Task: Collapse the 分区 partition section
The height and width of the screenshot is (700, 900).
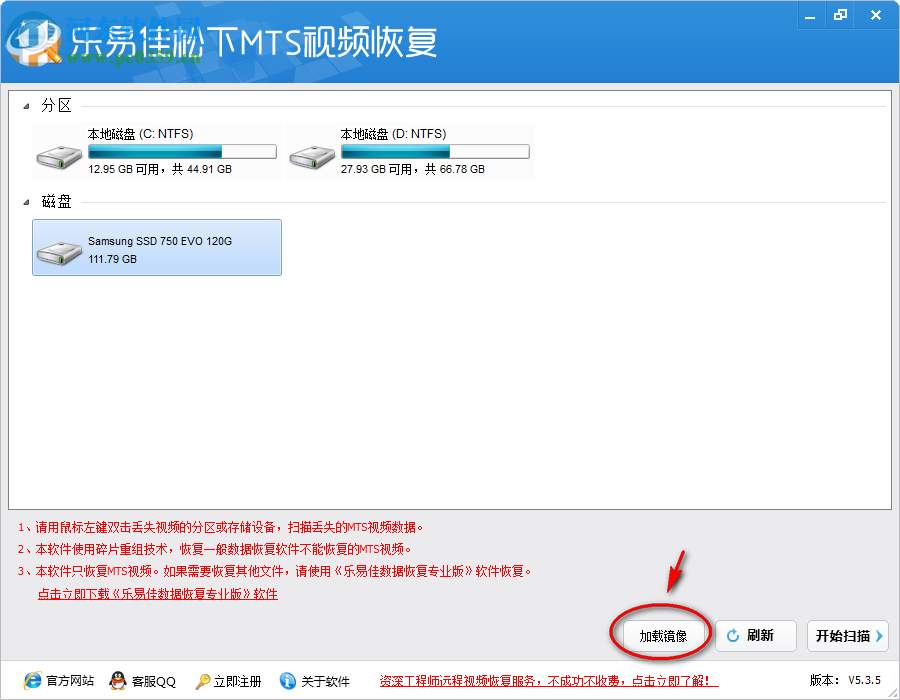Action: (x=26, y=104)
